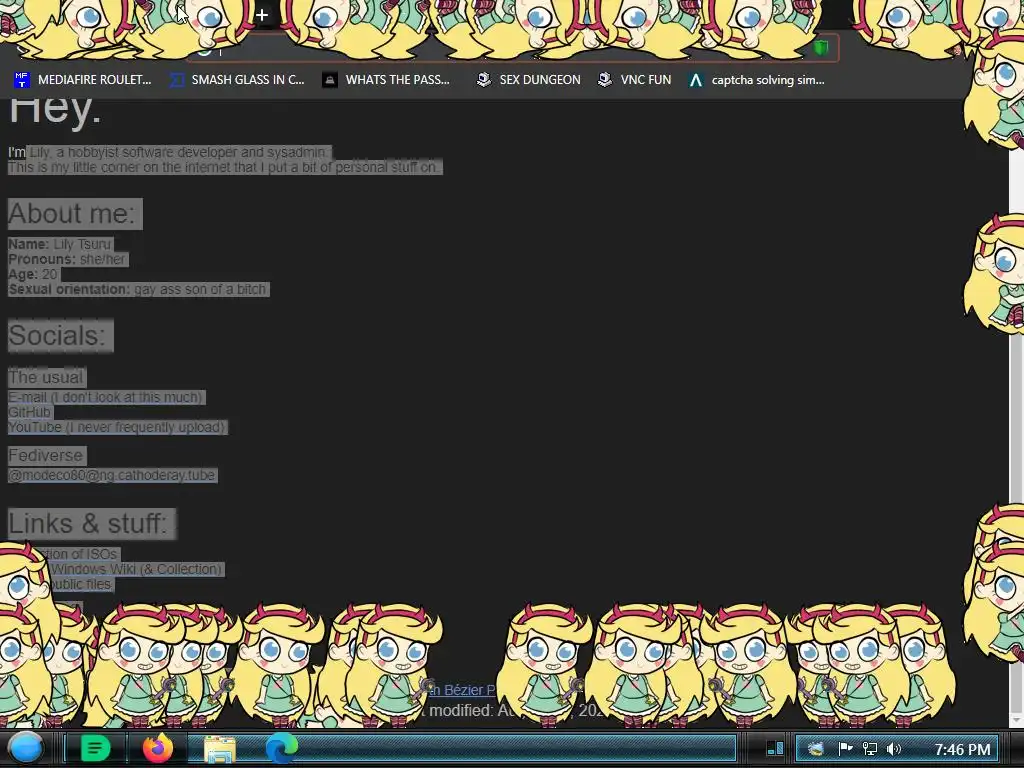Image resolution: width=1024 pixels, height=768 pixels.
Task: Open the @modeco80 Fediverse profile link
Action: [112, 475]
